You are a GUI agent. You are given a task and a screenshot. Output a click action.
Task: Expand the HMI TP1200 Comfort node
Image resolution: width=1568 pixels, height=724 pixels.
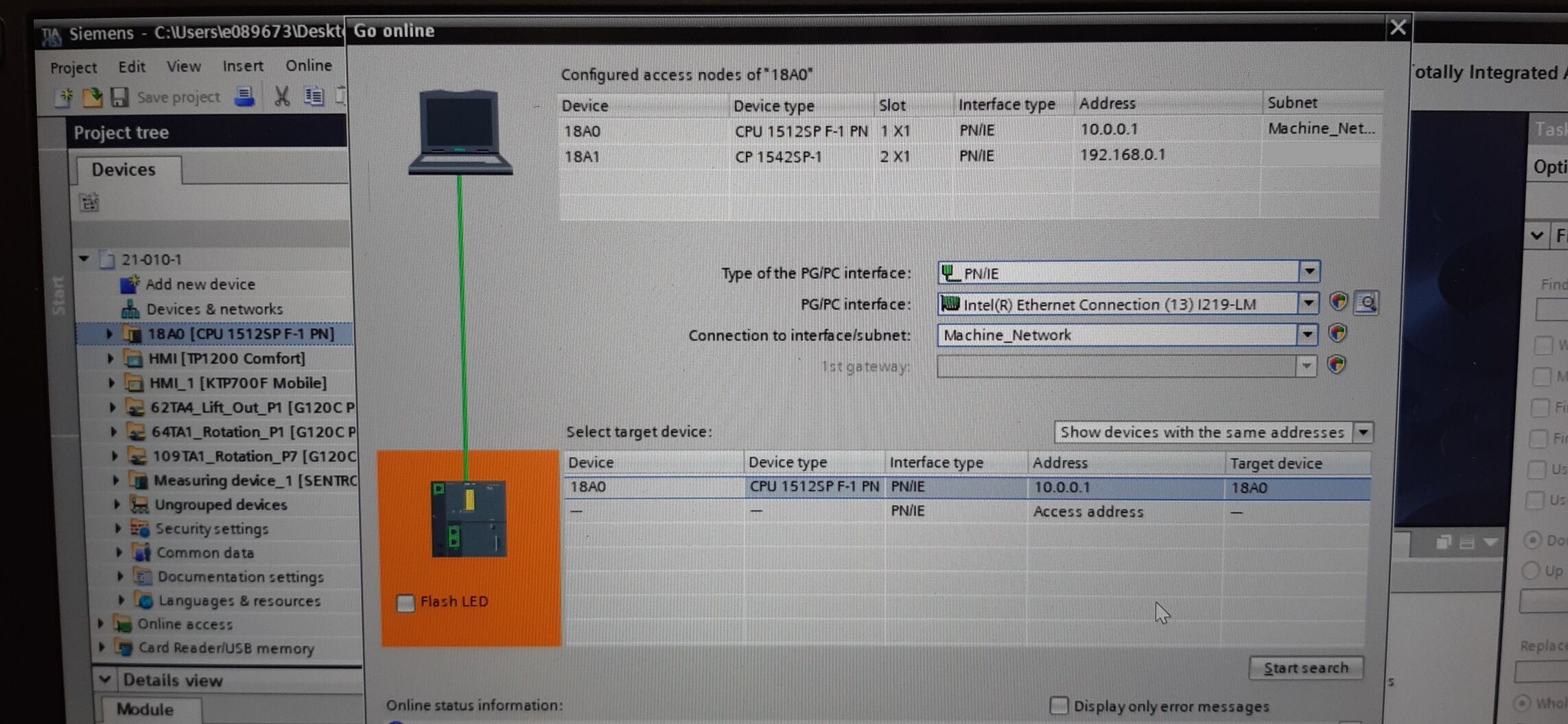[110, 358]
